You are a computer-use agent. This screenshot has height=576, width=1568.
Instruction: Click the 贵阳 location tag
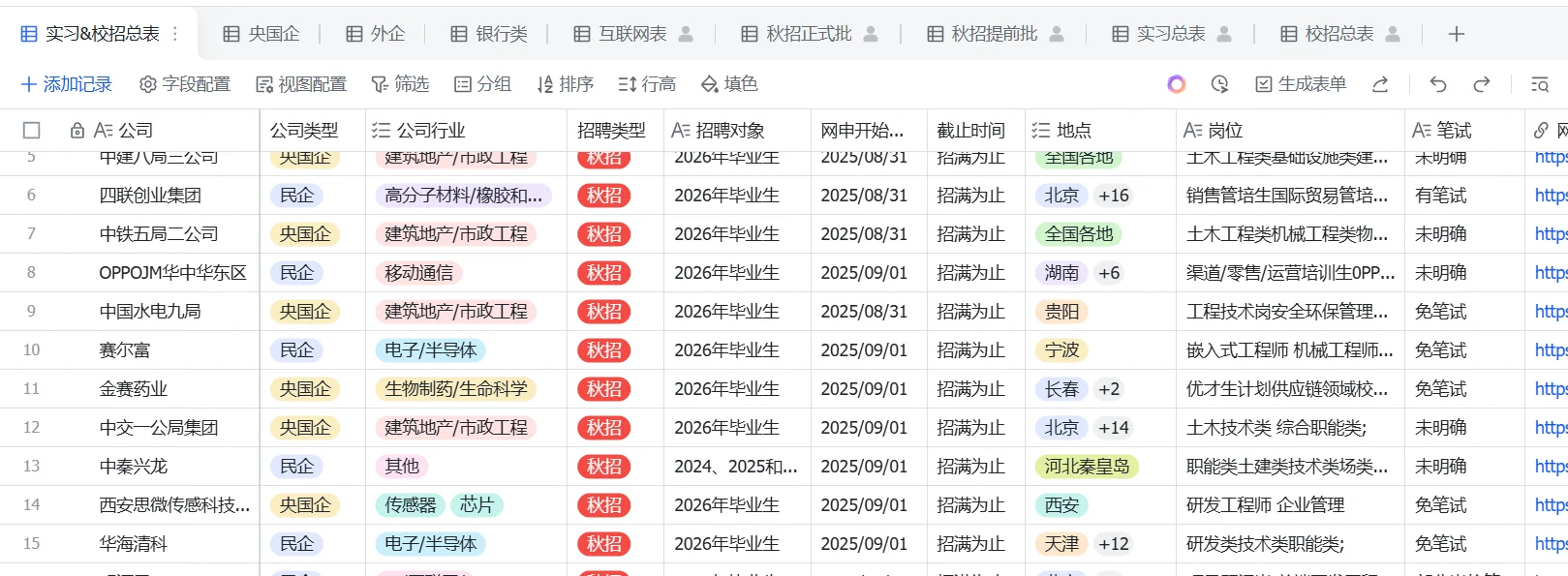click(x=1061, y=312)
